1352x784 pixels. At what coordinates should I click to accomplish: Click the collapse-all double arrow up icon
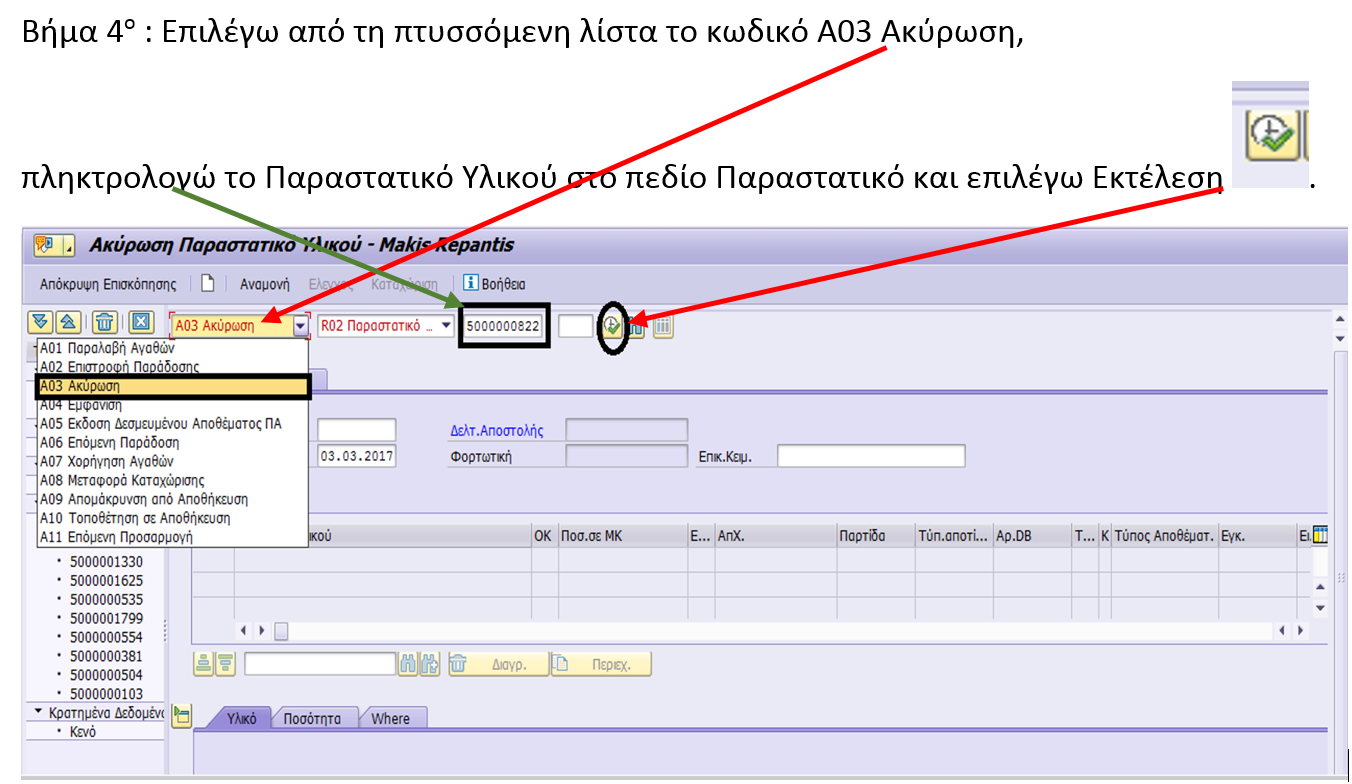click(67, 322)
